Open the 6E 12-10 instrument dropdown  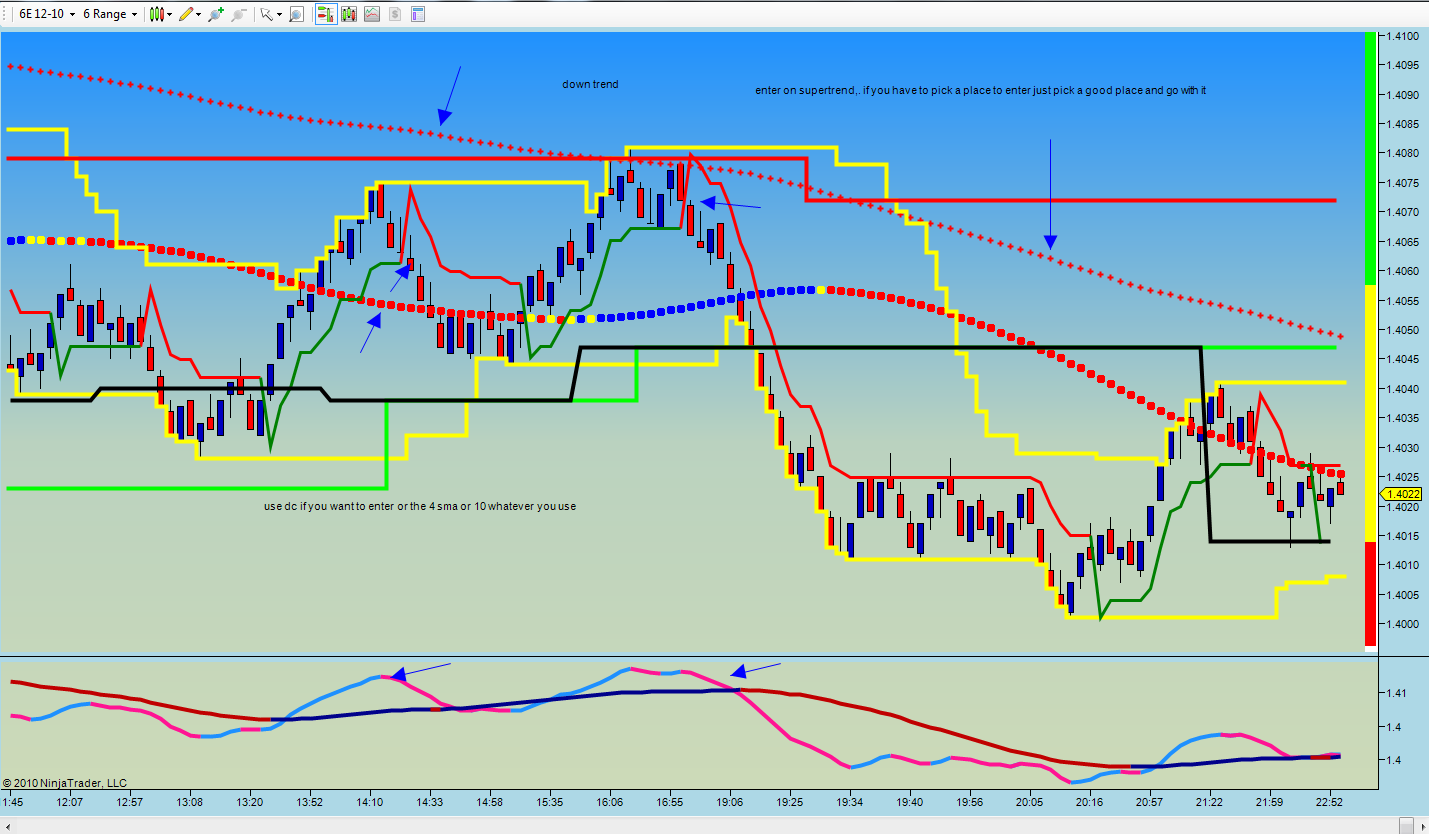pos(47,14)
